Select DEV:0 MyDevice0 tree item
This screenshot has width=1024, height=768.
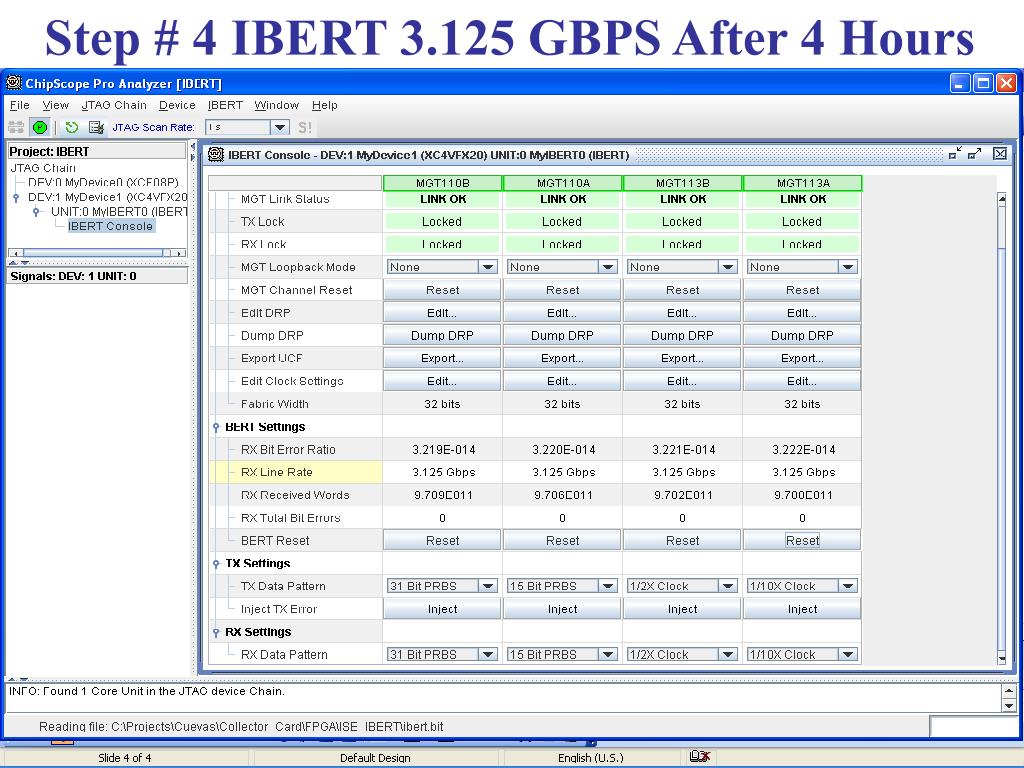coord(103,182)
